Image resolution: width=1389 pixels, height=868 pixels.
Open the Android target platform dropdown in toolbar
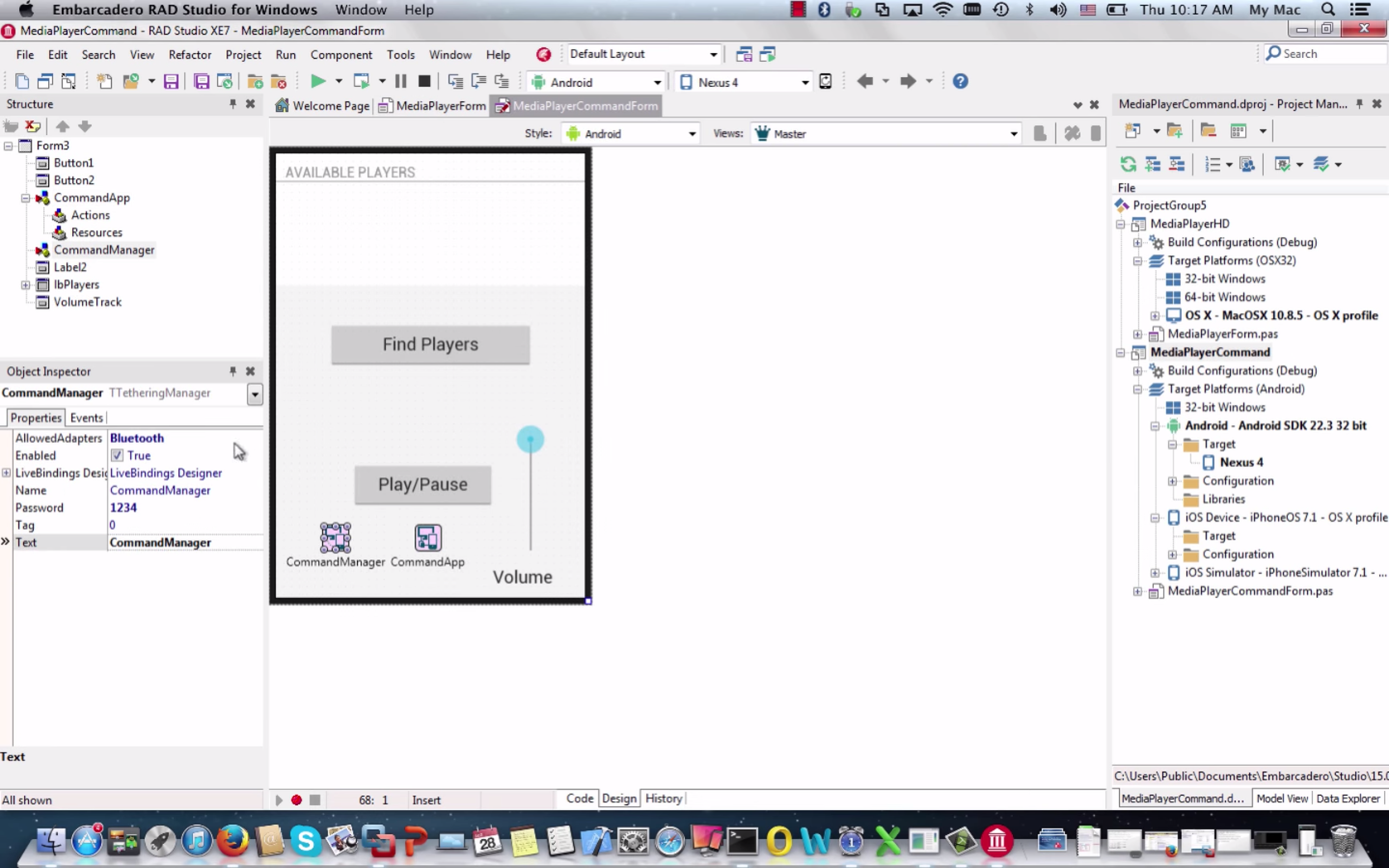(x=658, y=83)
